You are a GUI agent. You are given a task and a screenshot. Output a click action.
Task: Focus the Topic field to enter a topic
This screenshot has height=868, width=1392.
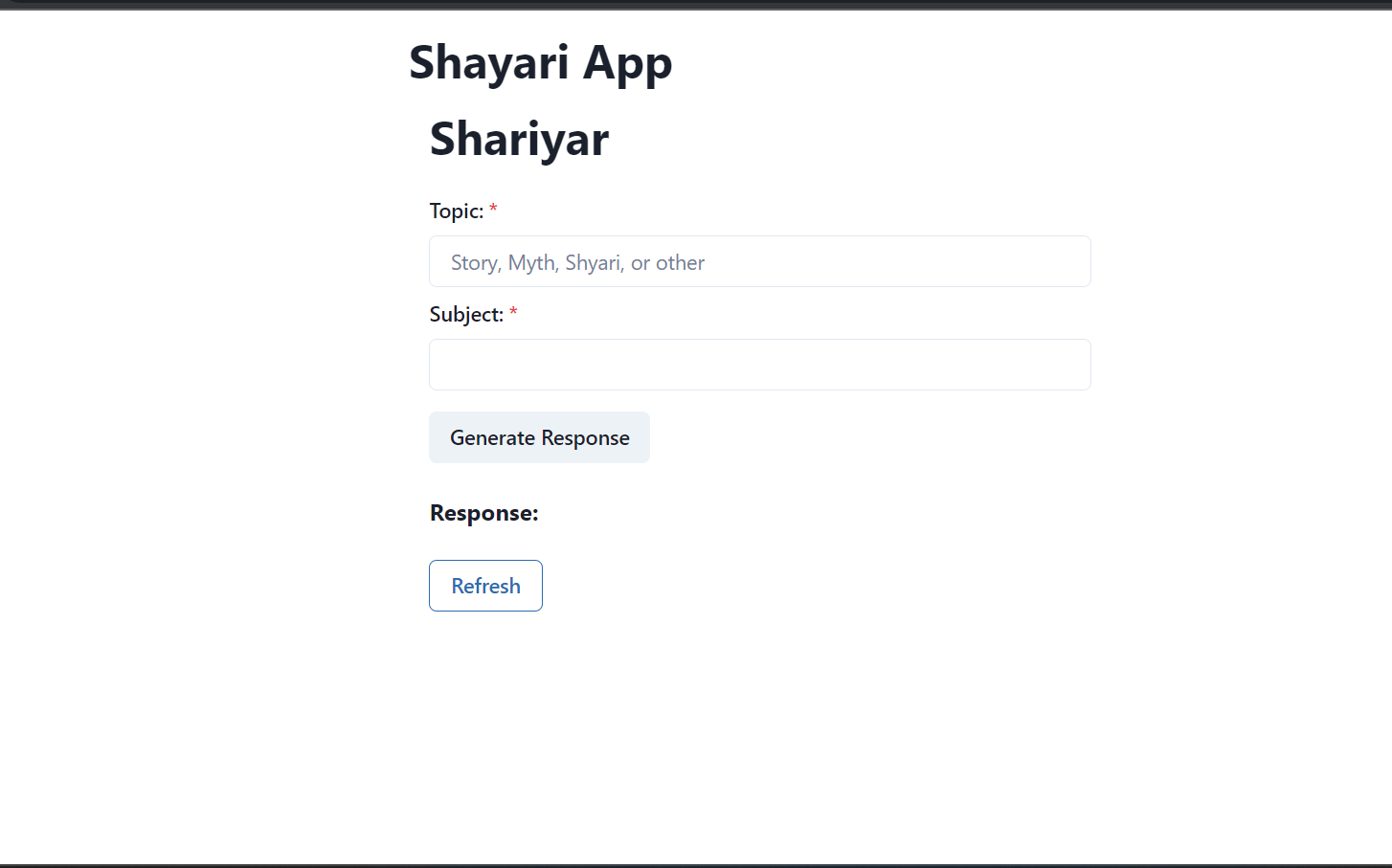759,261
